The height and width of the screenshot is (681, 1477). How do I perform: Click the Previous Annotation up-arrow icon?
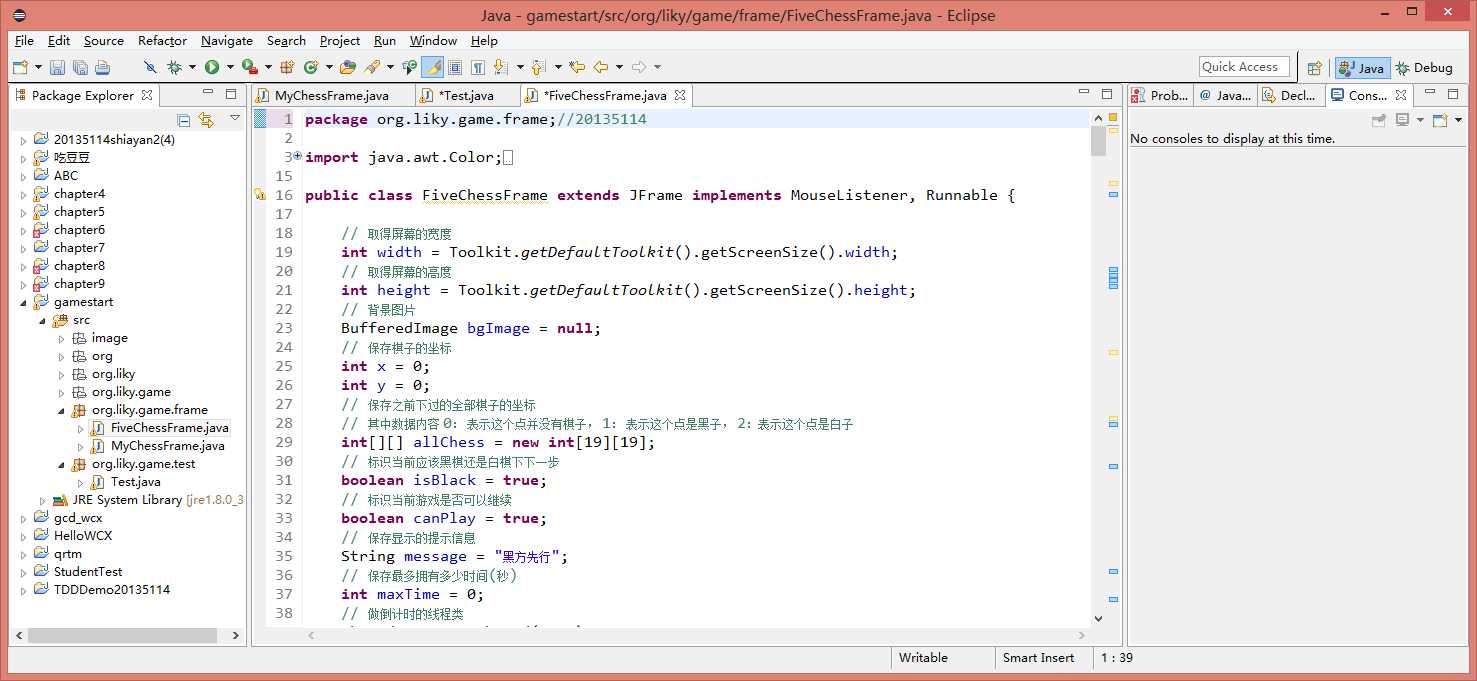click(x=537, y=67)
